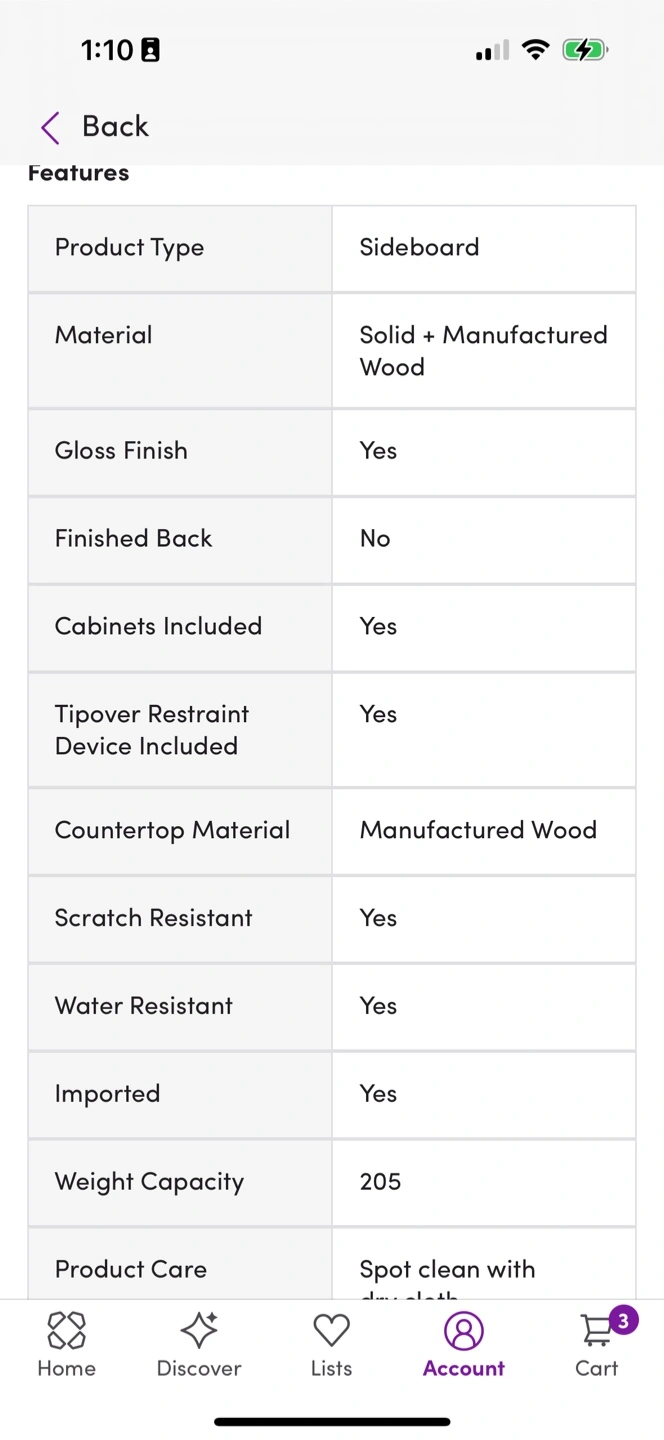Viewport: 664px width, 1440px height.
Task: Select the Lists tab label
Action: (x=331, y=1368)
